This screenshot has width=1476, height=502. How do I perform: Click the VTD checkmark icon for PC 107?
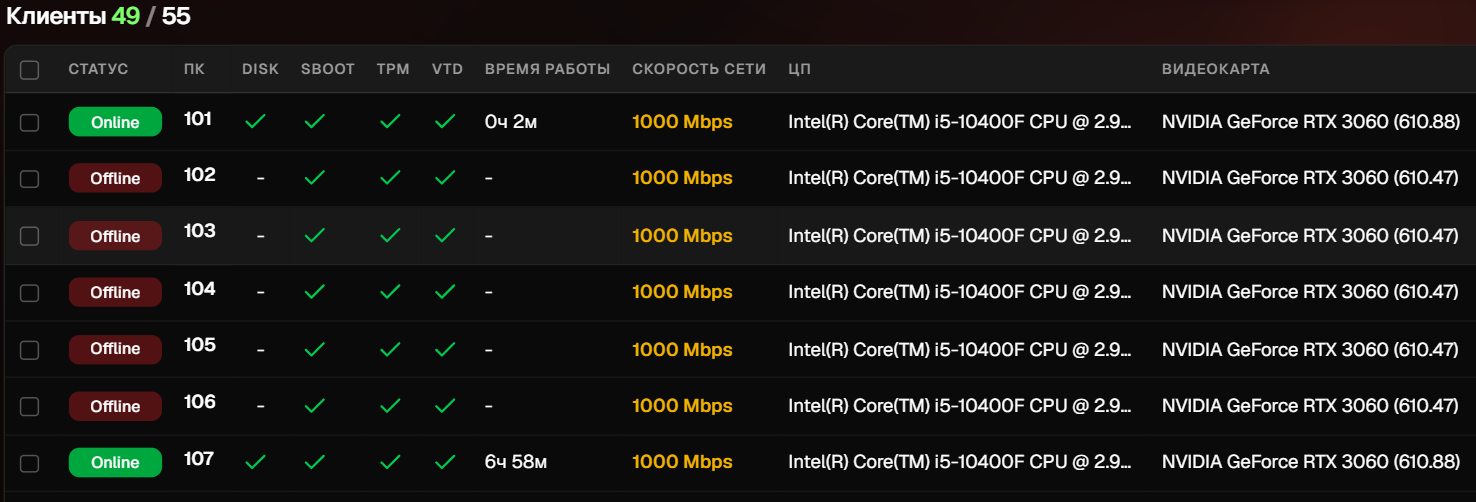445,462
